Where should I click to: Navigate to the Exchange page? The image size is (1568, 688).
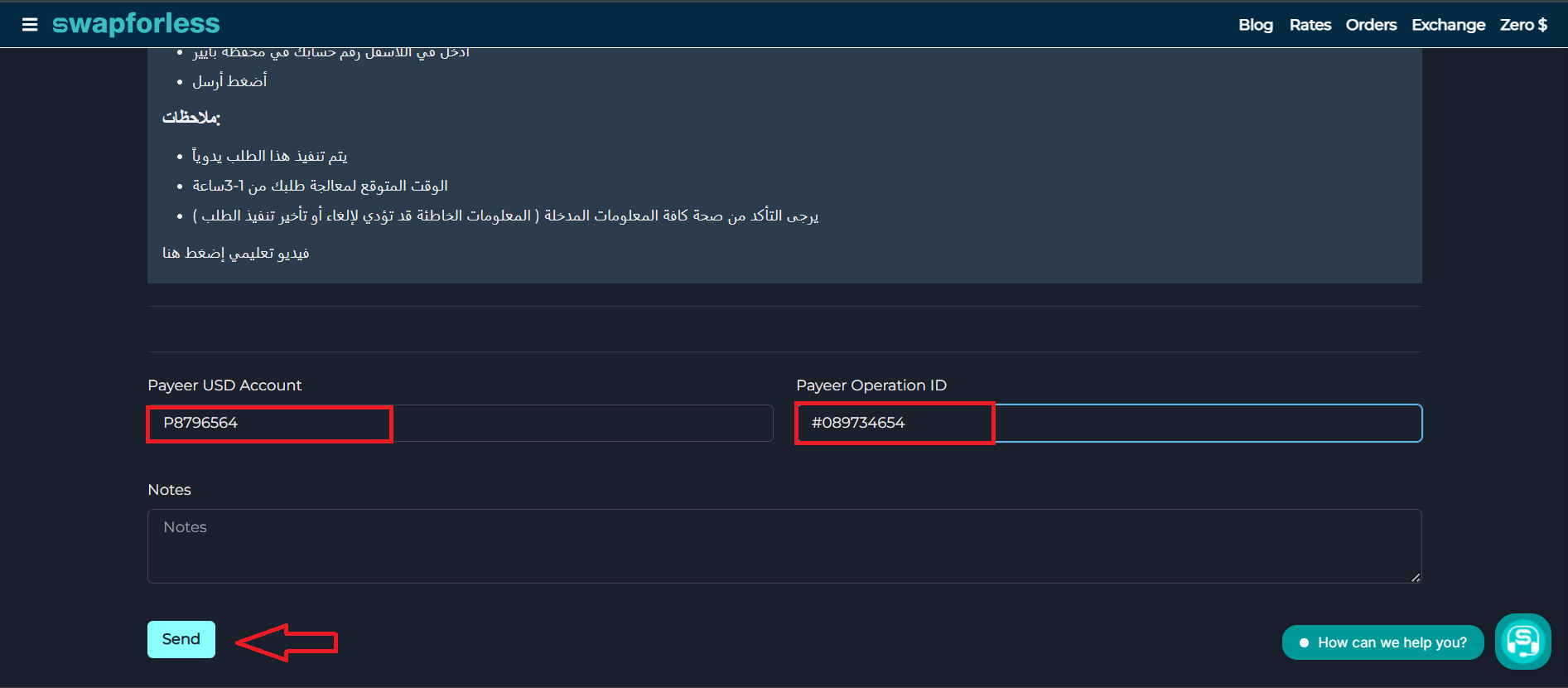1448,25
